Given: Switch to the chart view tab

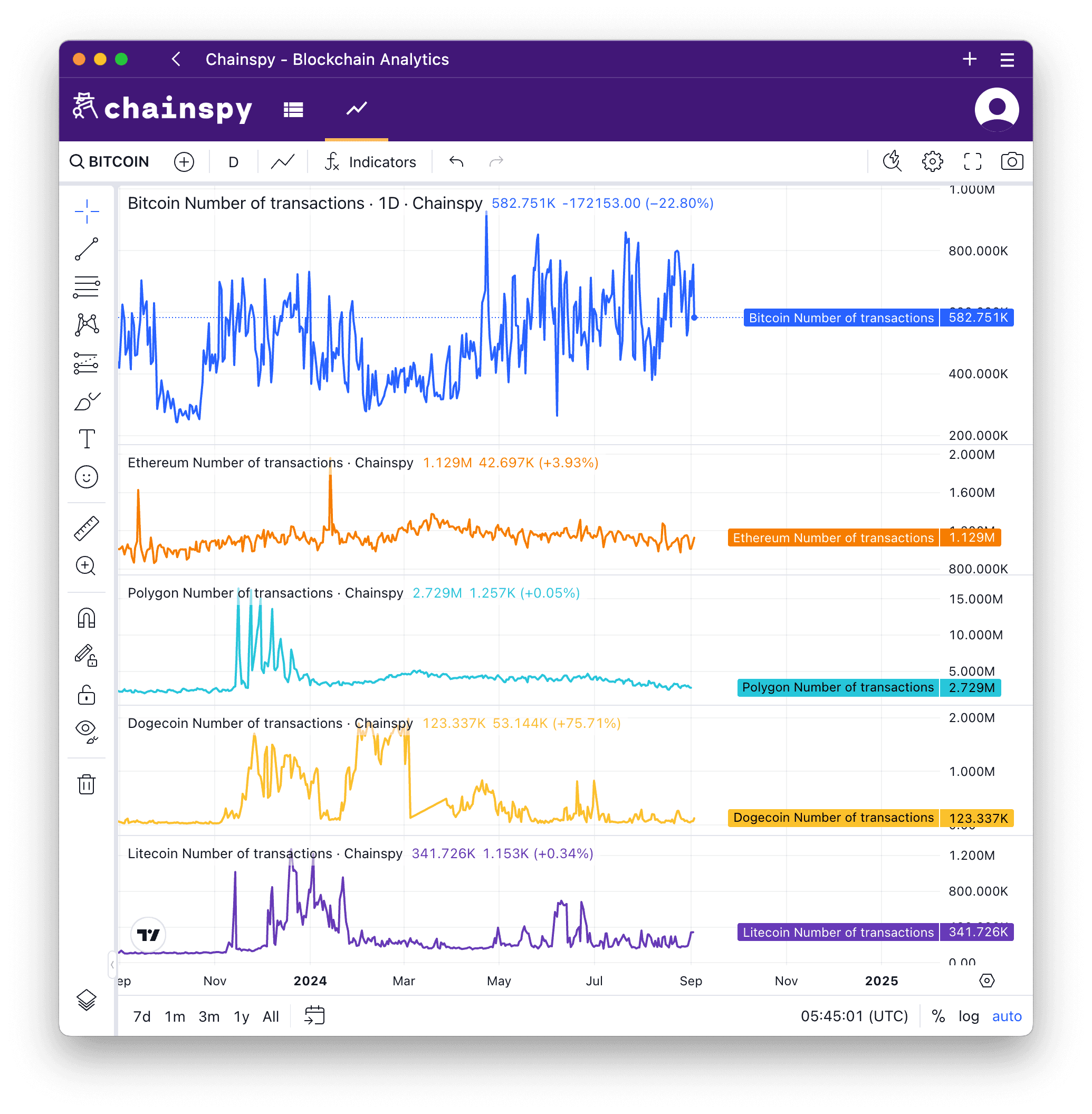Looking at the screenshot, I should click(x=357, y=110).
